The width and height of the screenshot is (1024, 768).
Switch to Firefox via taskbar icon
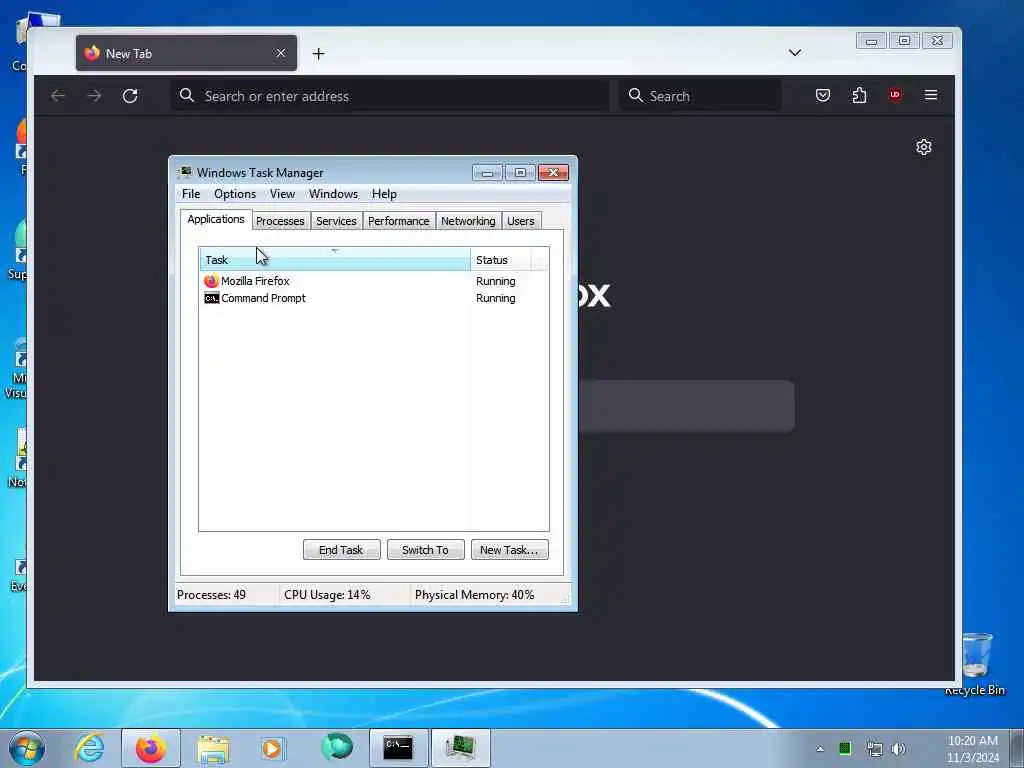click(151, 748)
